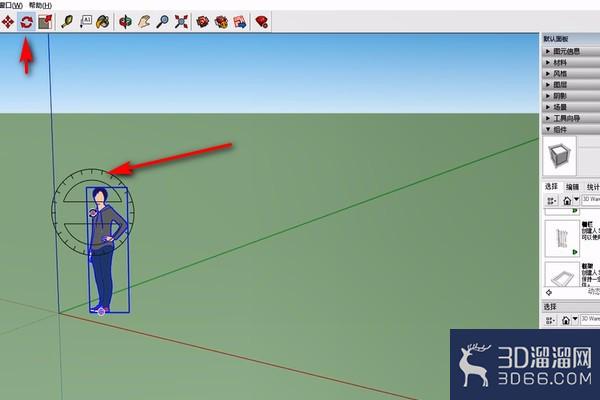Open the 帮助(H) menu

[40, 5]
